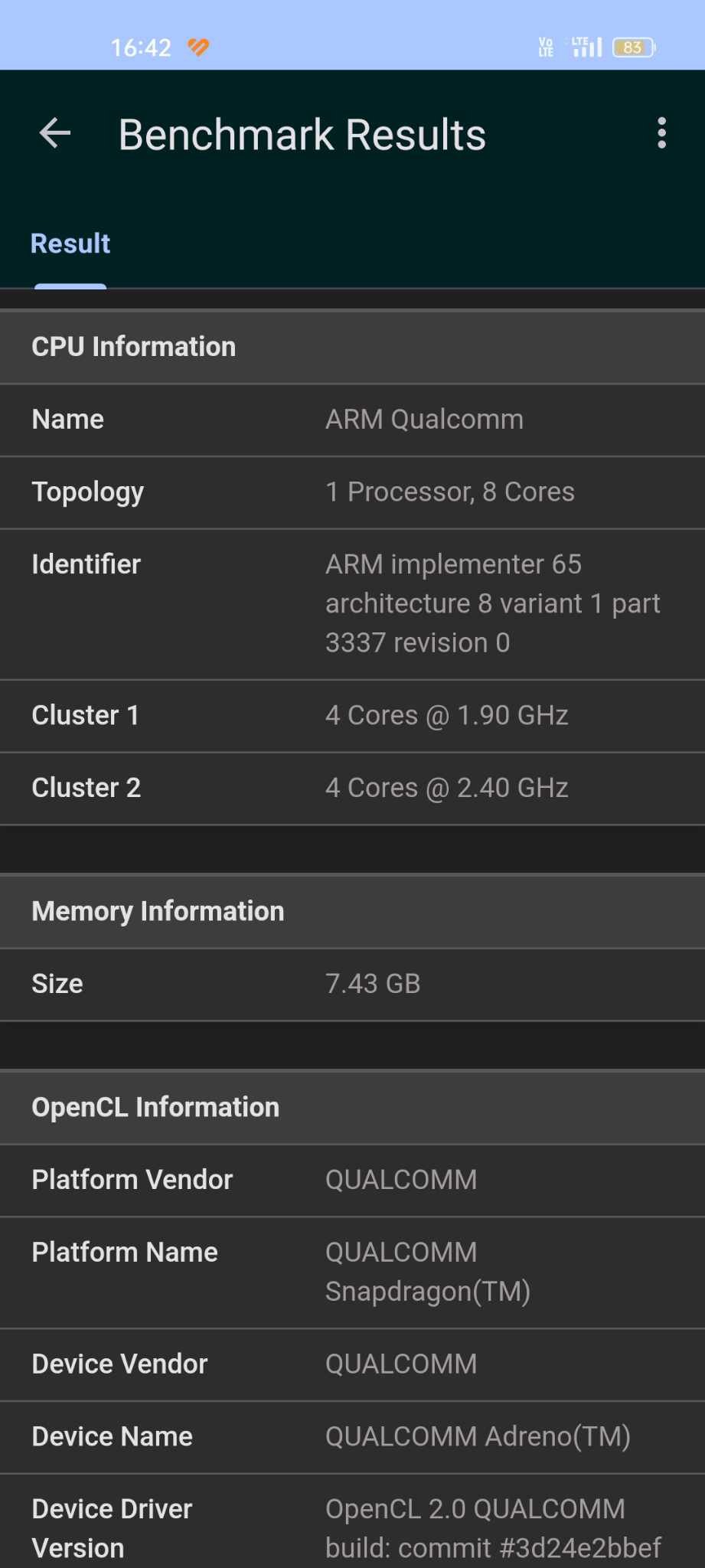Select the OpenCL Information header
The width and height of the screenshot is (705, 1568).
click(x=352, y=1107)
